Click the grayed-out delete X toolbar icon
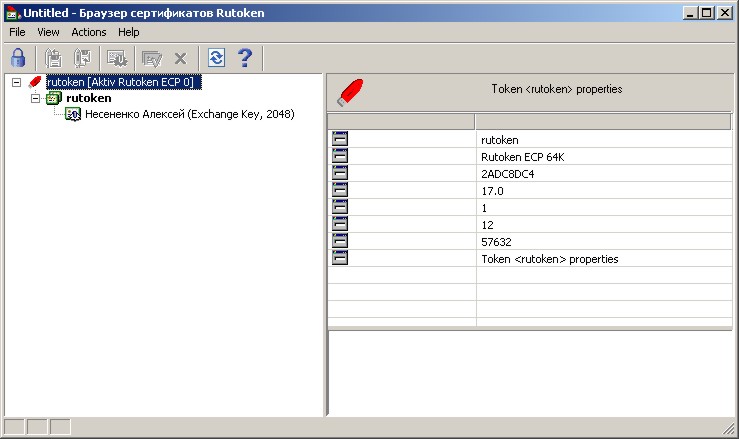 tap(180, 58)
